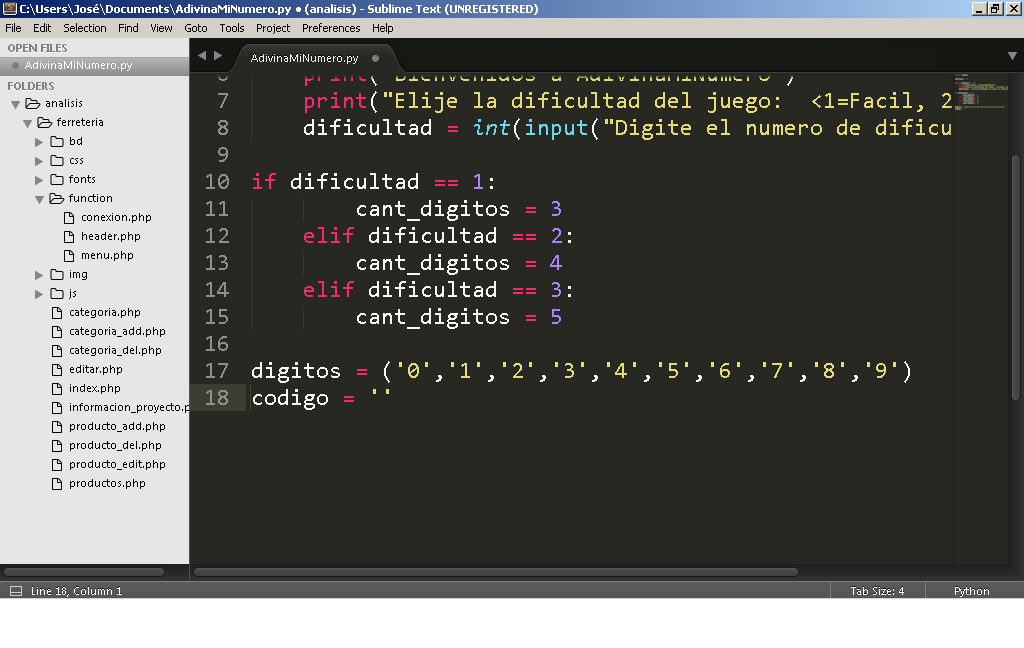The width and height of the screenshot is (1024, 648).
Task: Open the Tools menu
Action: 231,28
